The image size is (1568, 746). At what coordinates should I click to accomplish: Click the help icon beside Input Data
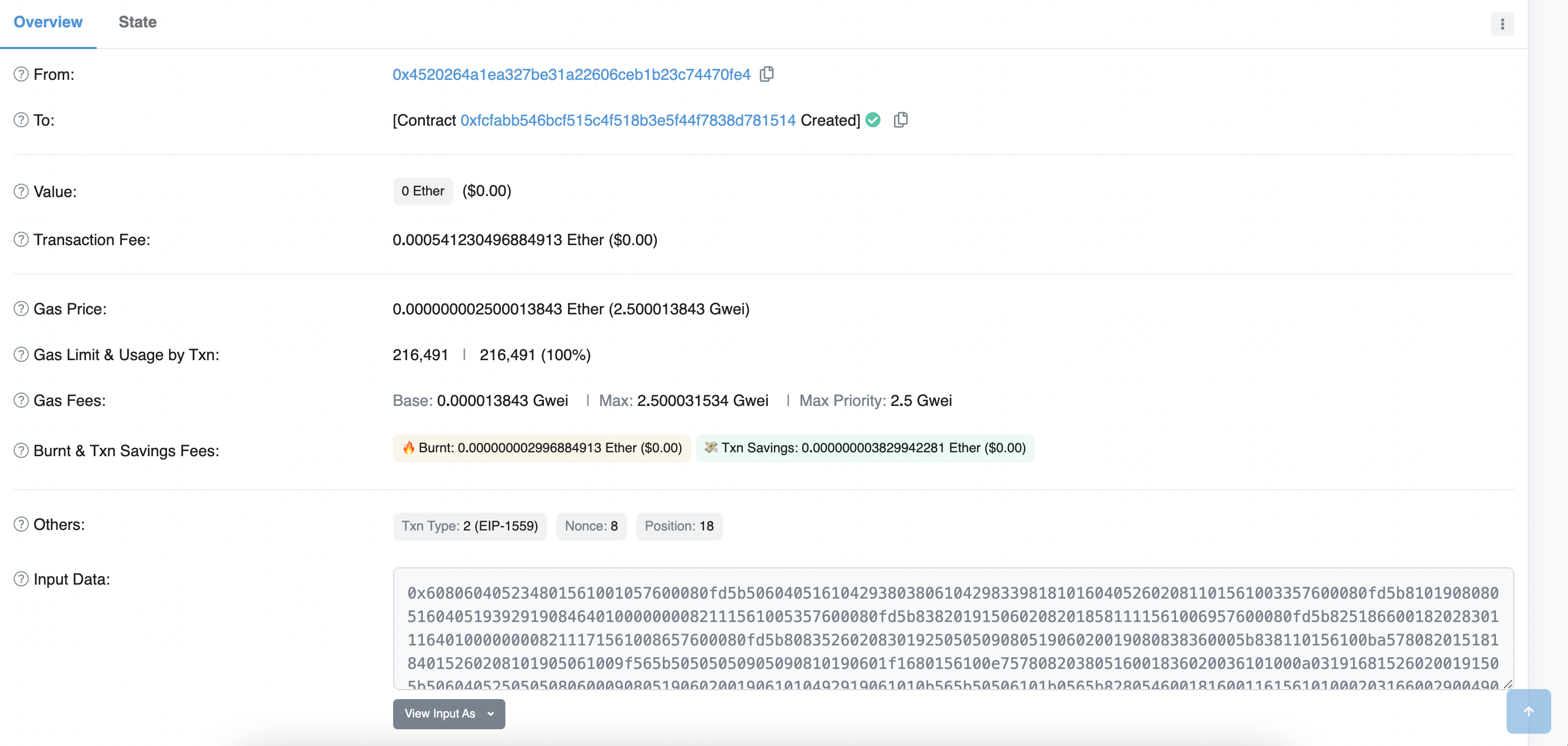(21, 579)
